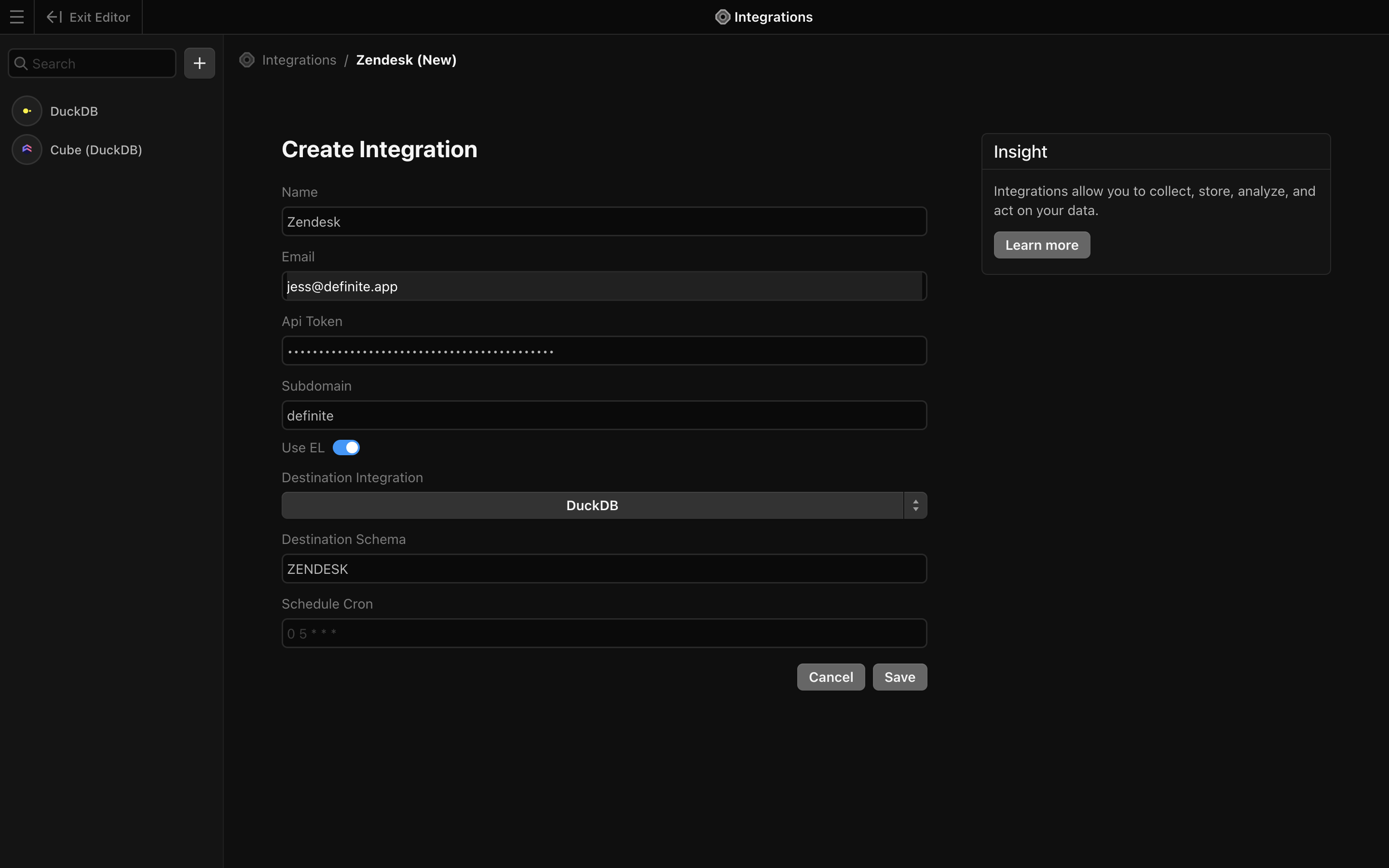Click the Cancel button

tap(831, 678)
